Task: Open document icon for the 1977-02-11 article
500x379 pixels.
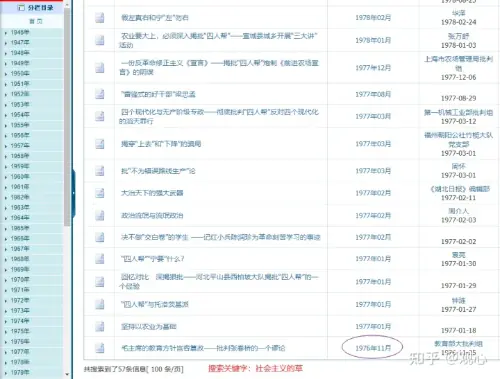Action: 100,193
